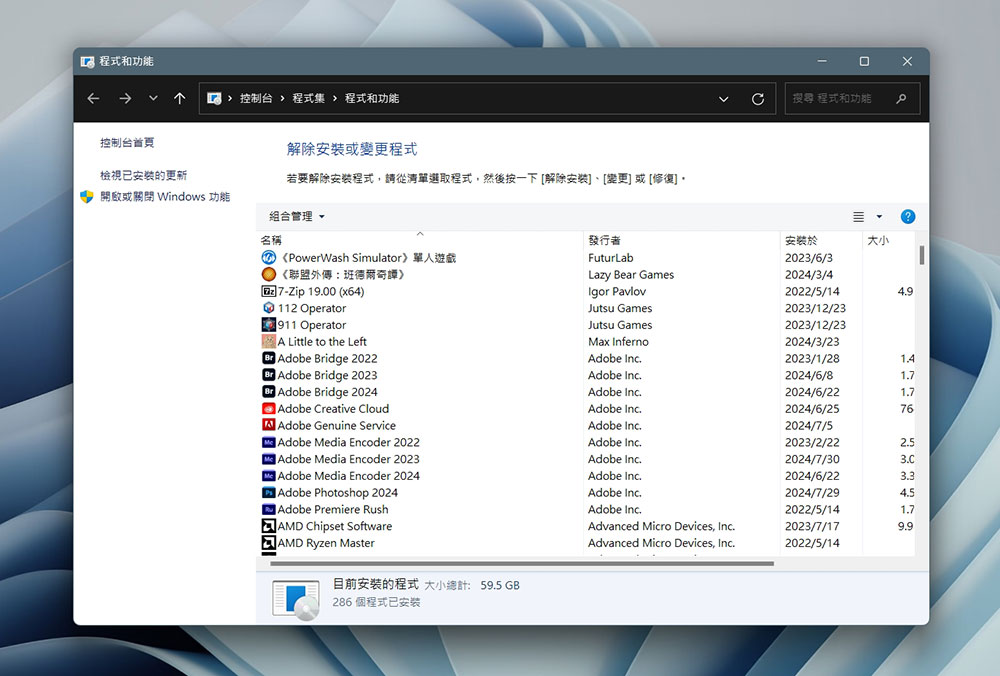Image resolution: width=1000 pixels, height=676 pixels.
Task: Click 程式集 in the address breadcrumb
Action: [308, 98]
